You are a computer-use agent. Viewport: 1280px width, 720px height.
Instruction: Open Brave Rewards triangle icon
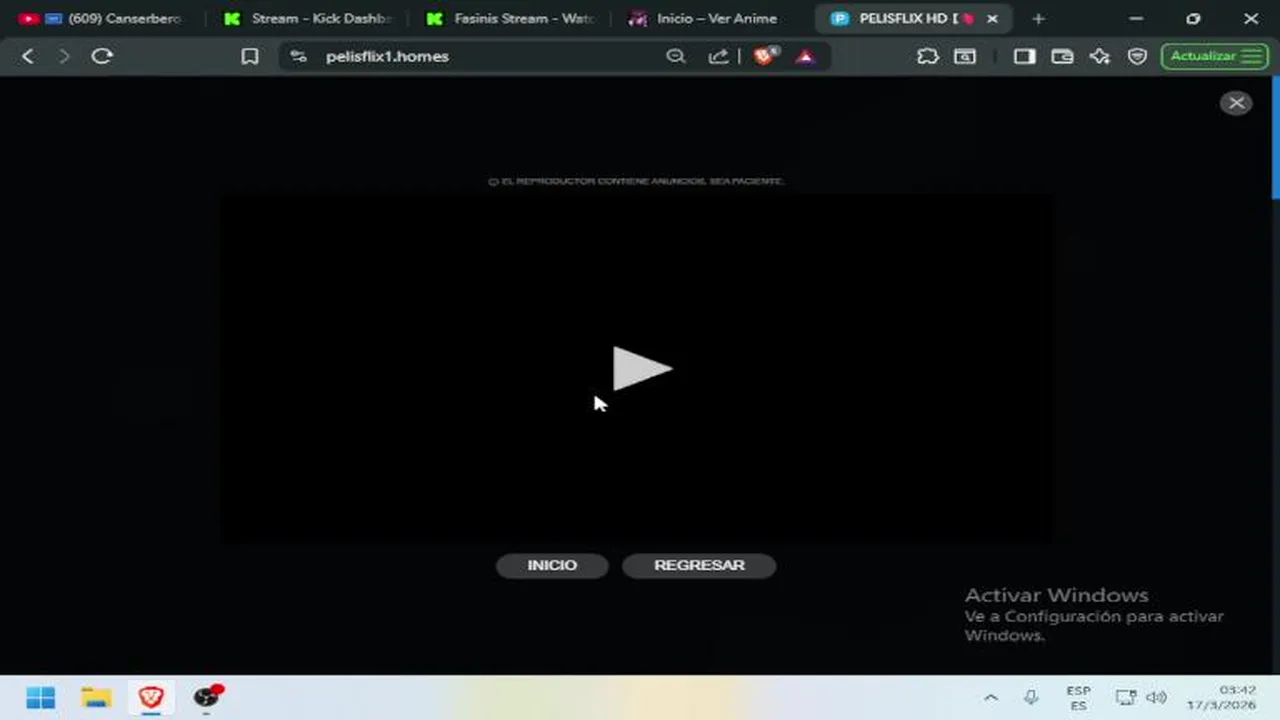coord(805,56)
